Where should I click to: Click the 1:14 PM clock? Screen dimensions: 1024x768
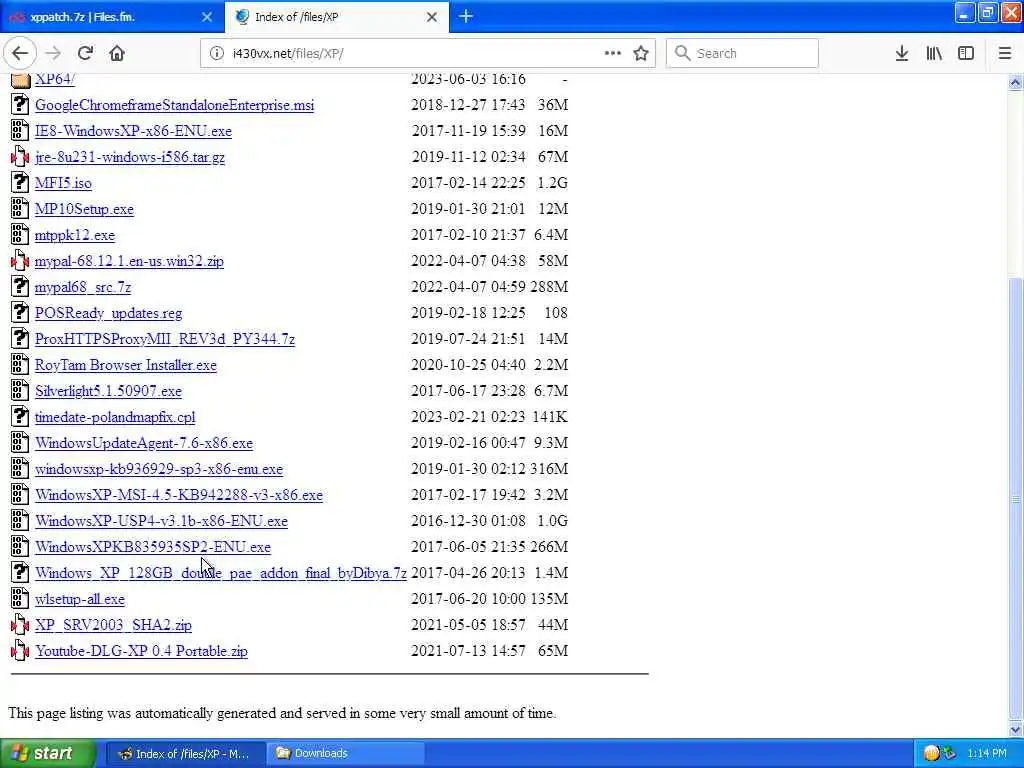tap(987, 754)
